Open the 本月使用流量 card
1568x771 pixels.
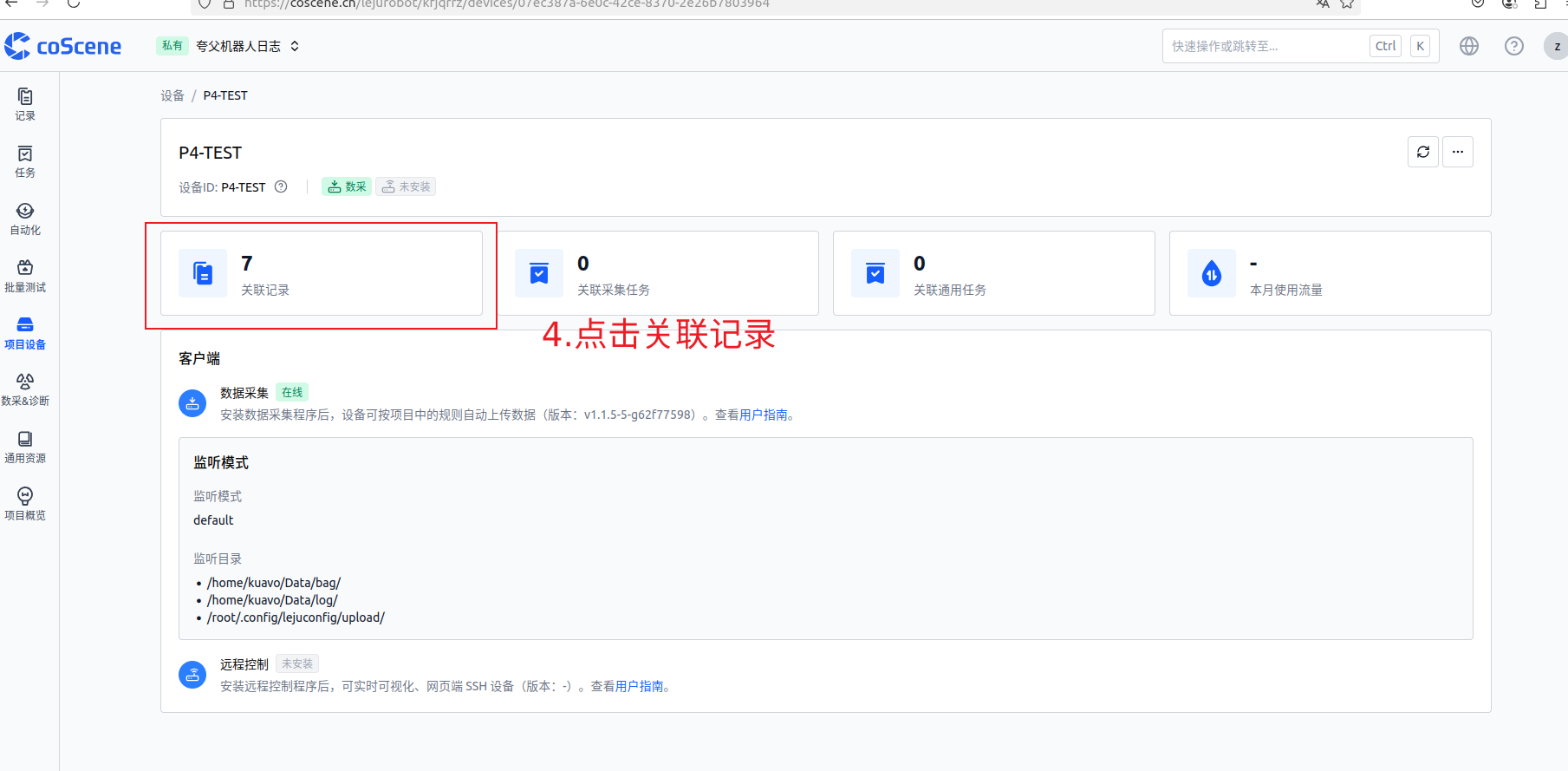[1331, 273]
